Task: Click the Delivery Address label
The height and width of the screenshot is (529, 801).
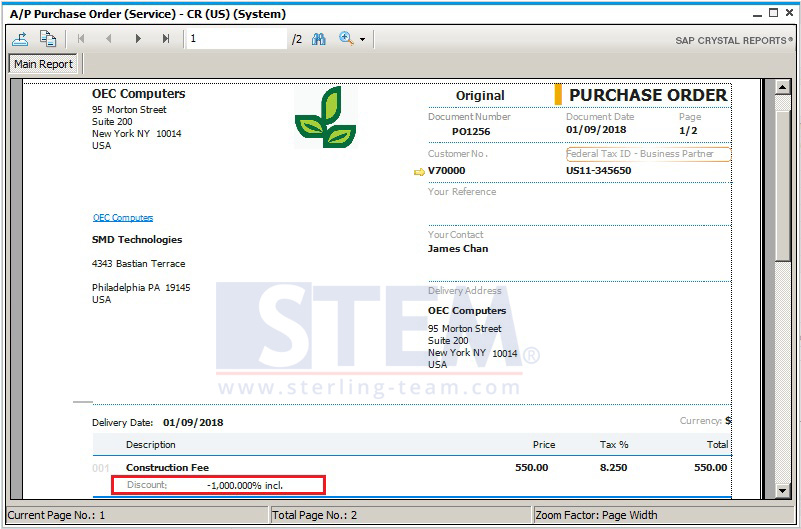Action: click(464, 291)
